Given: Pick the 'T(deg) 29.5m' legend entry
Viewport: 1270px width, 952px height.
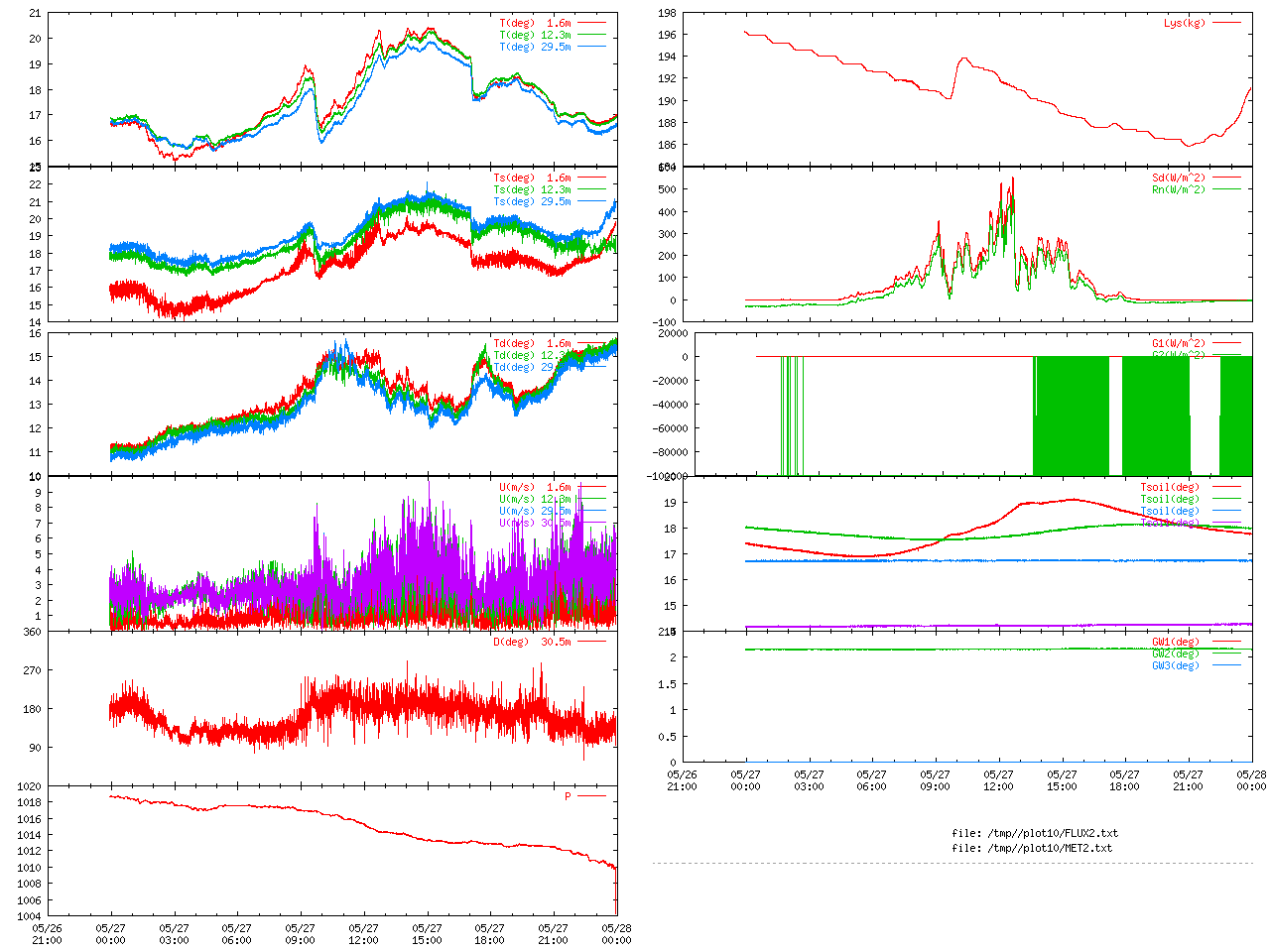Looking at the screenshot, I should [x=535, y=47].
